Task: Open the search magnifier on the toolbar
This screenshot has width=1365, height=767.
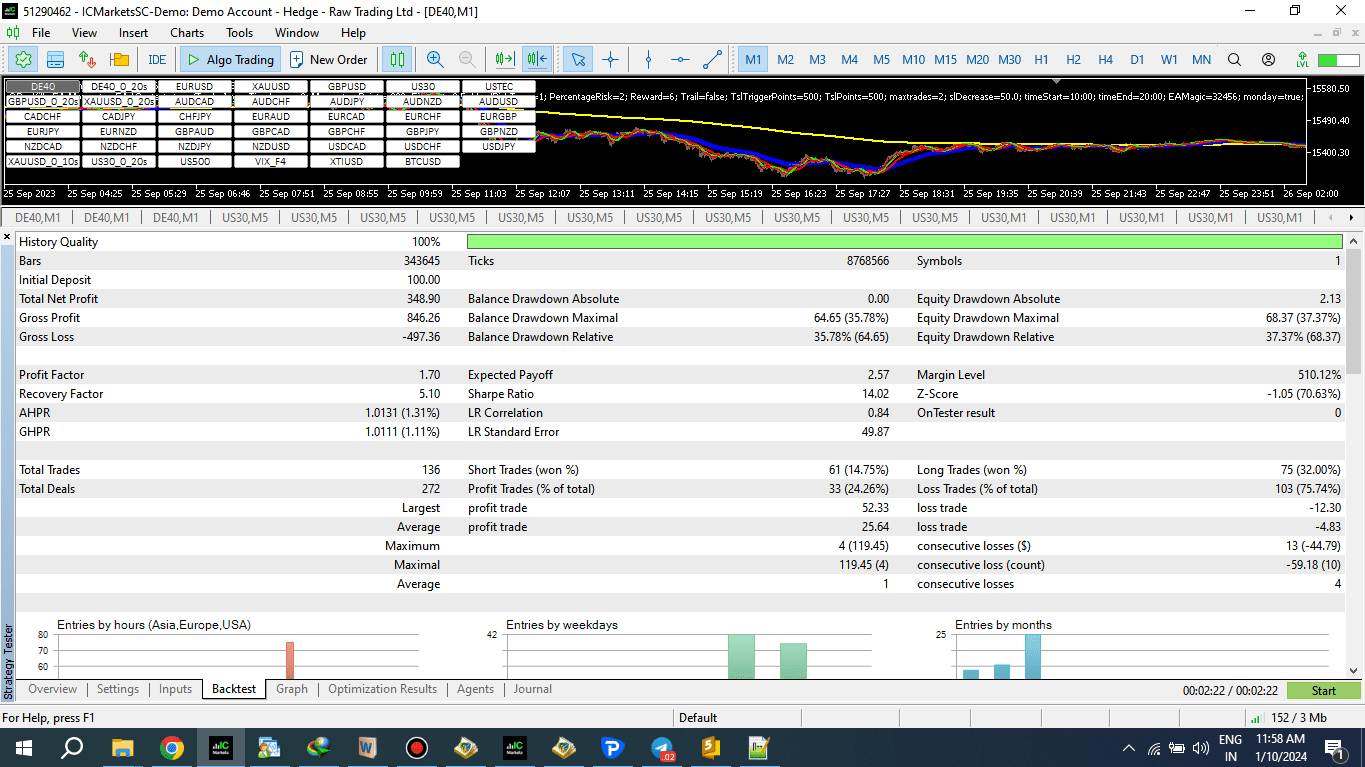Action: coord(1235,59)
